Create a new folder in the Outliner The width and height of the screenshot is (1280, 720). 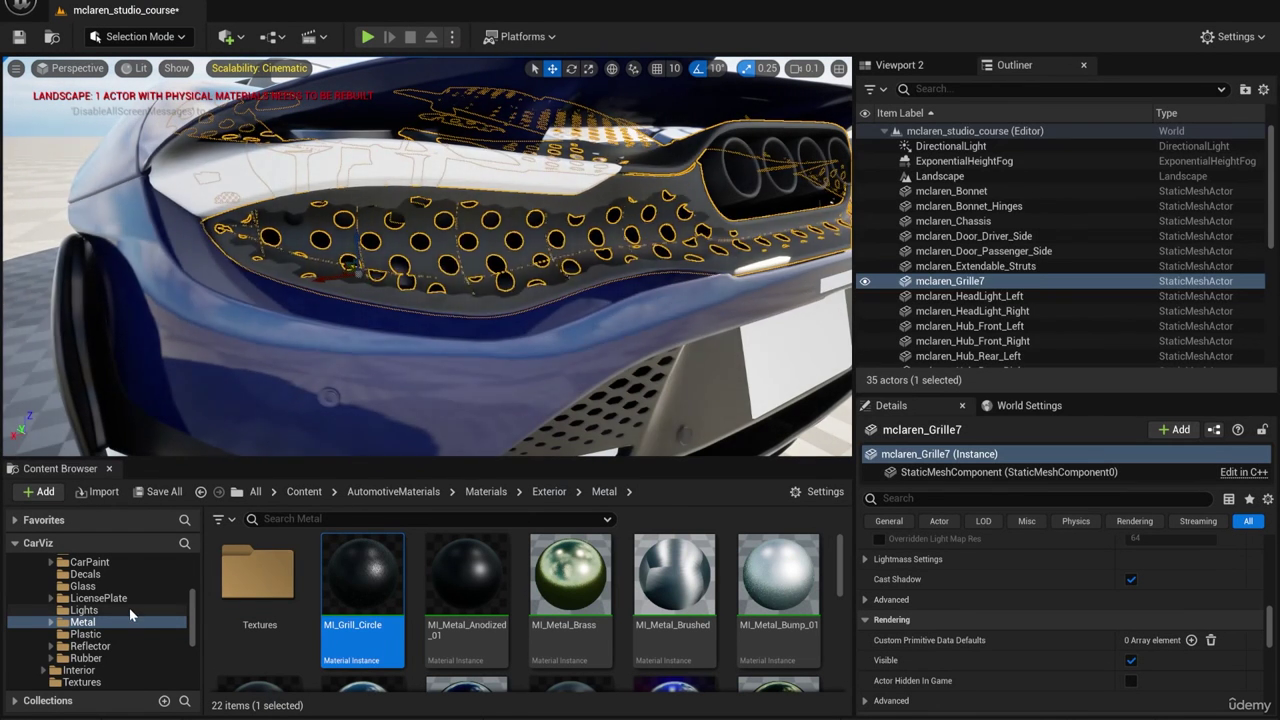coord(1245,89)
